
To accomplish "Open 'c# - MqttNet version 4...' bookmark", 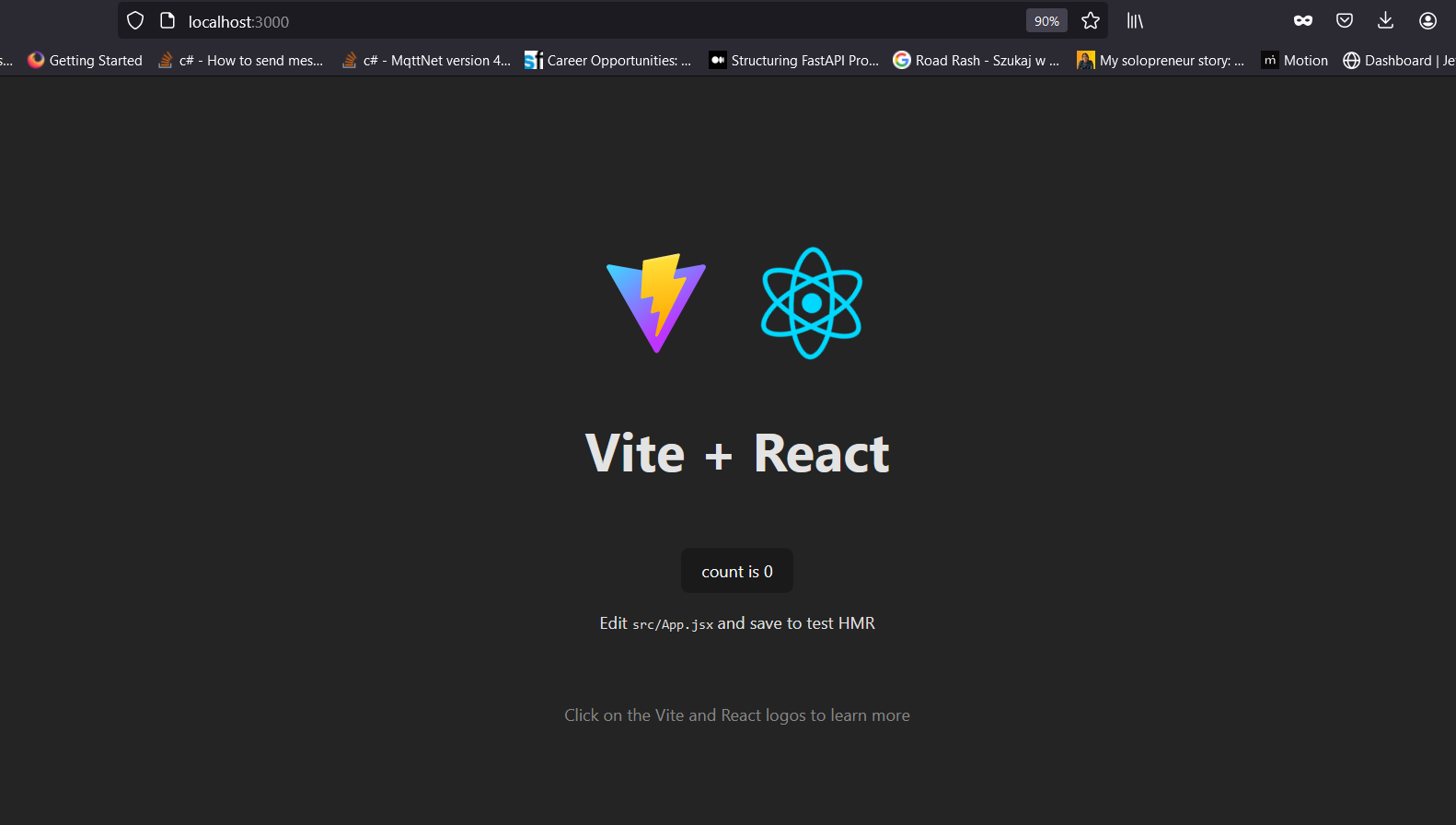I will [426, 60].
